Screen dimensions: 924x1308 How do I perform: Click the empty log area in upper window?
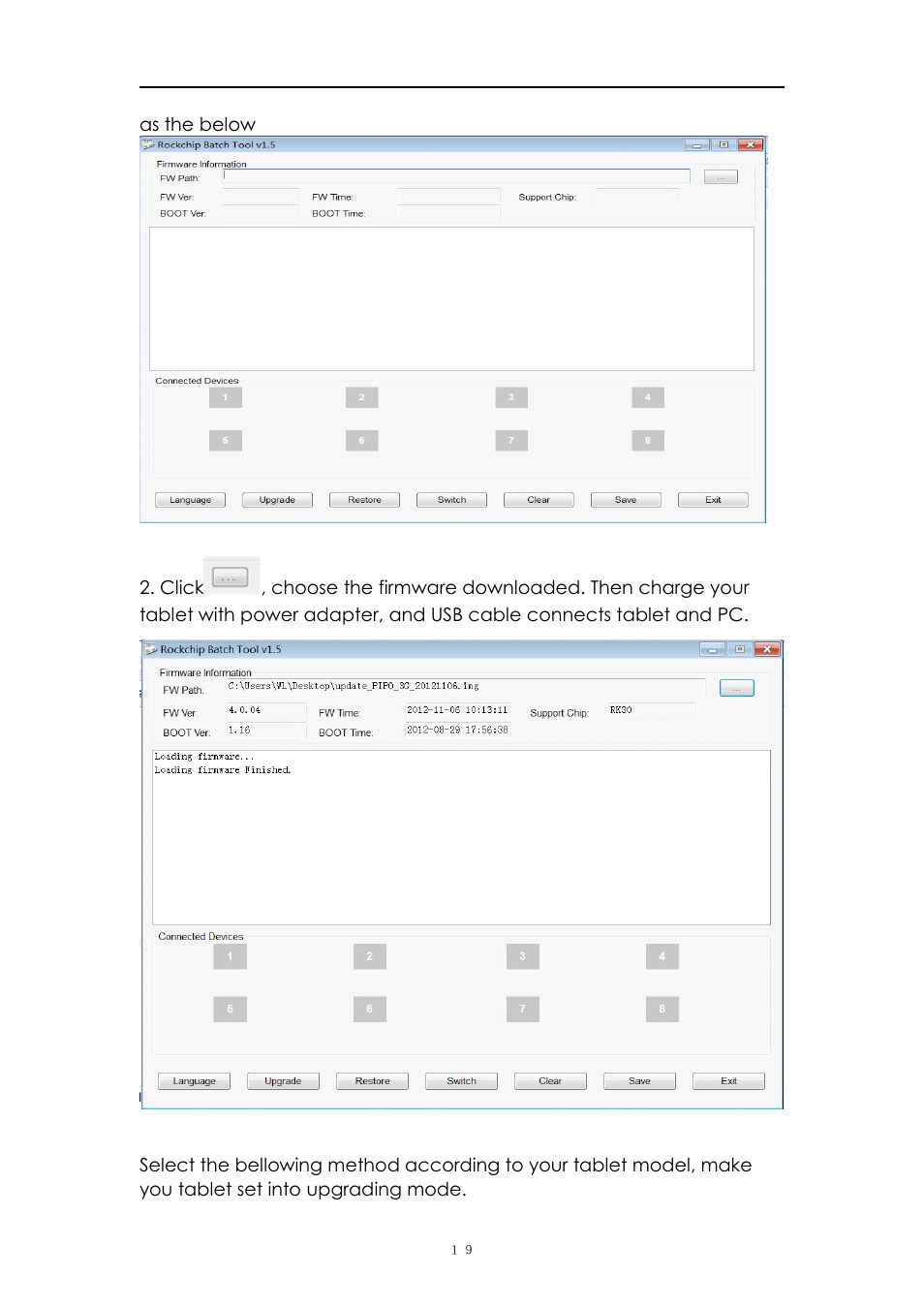click(451, 298)
